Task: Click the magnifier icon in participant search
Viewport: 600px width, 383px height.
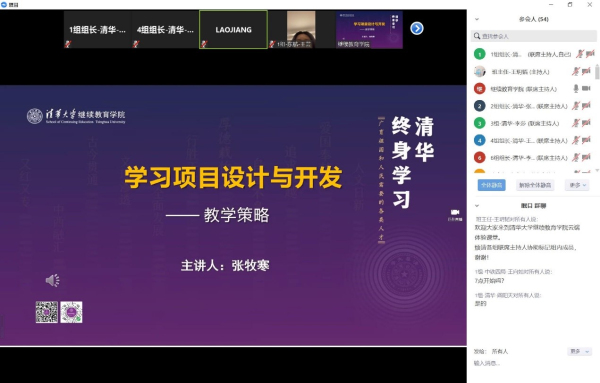Action: (x=477, y=36)
